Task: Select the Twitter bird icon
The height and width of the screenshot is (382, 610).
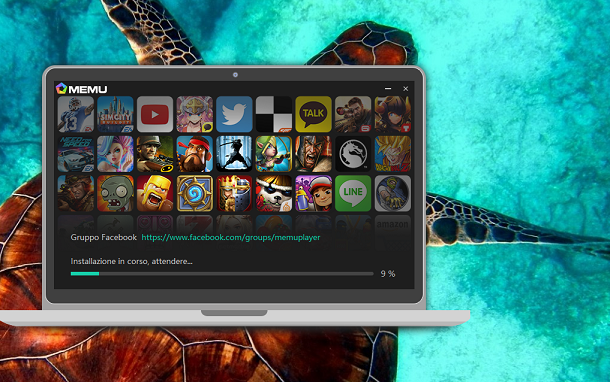Action: point(234,114)
